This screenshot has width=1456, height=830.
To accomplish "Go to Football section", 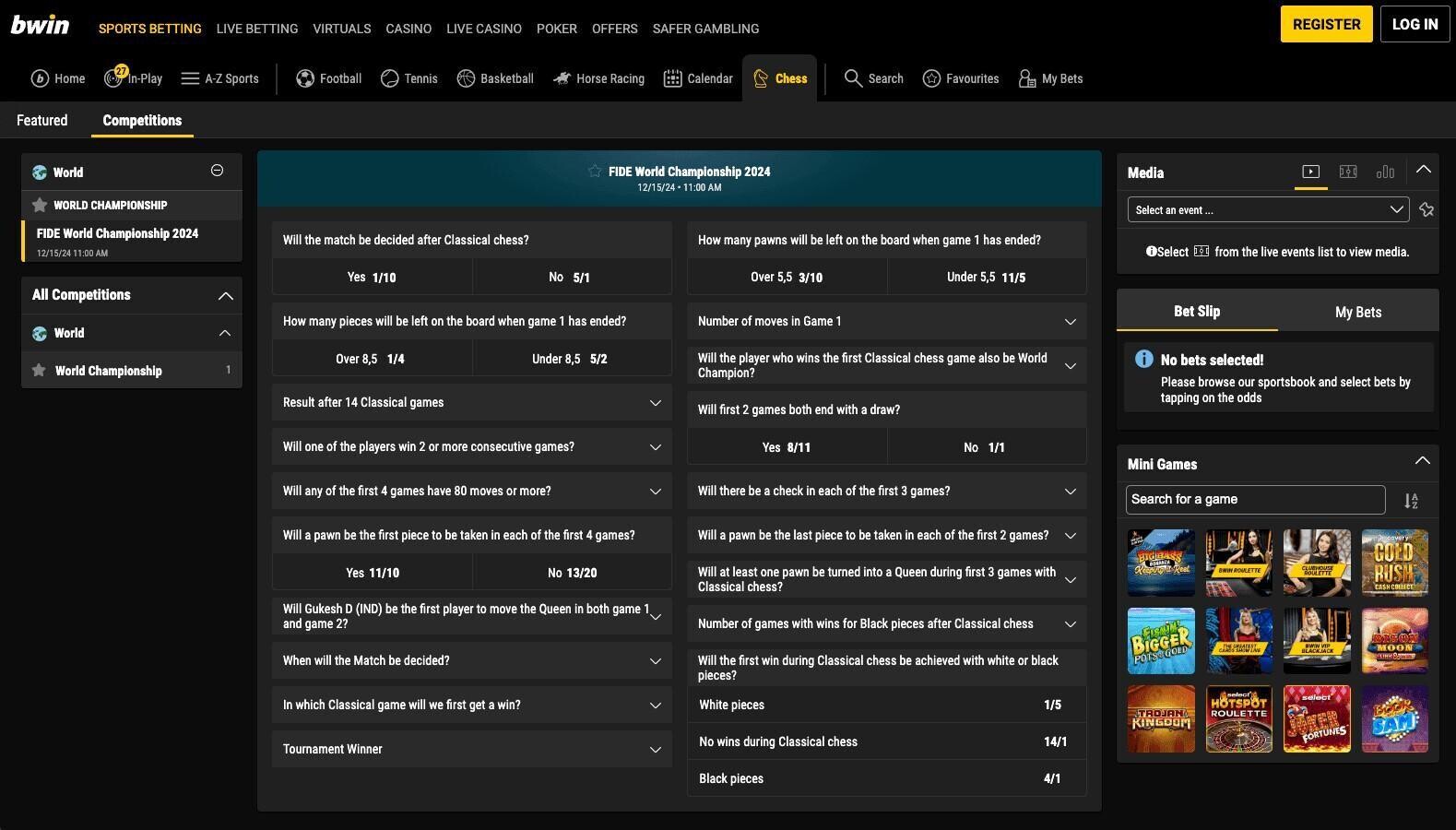I will pyautogui.click(x=328, y=78).
